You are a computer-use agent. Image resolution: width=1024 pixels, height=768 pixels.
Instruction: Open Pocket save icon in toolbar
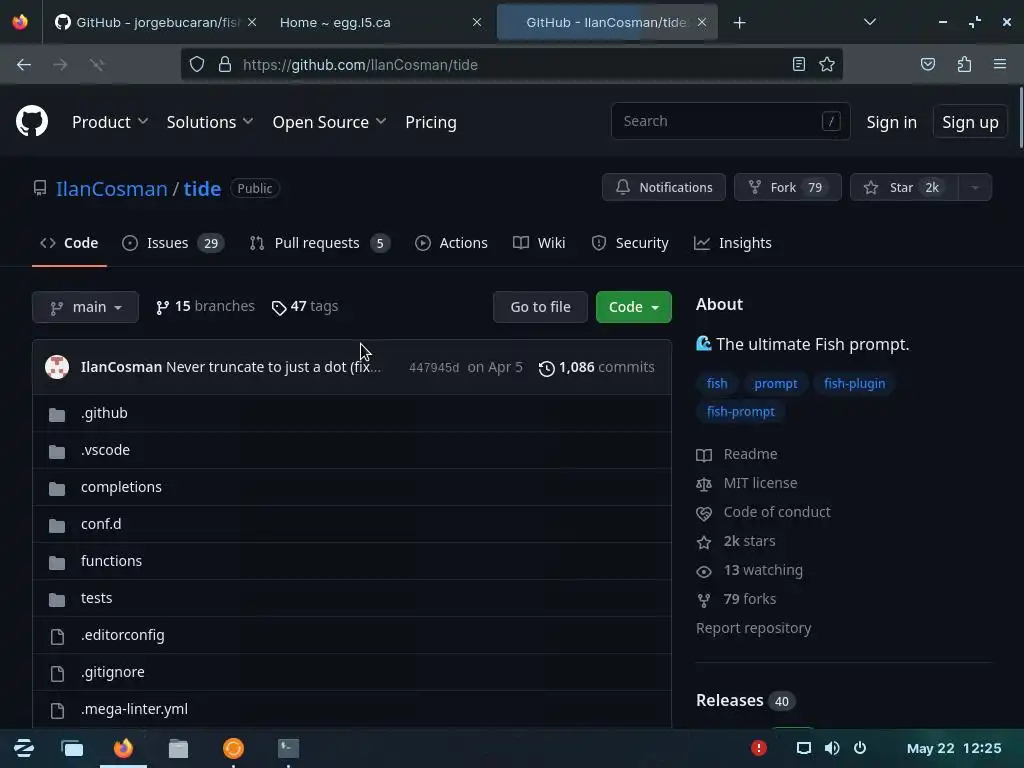[927, 65]
